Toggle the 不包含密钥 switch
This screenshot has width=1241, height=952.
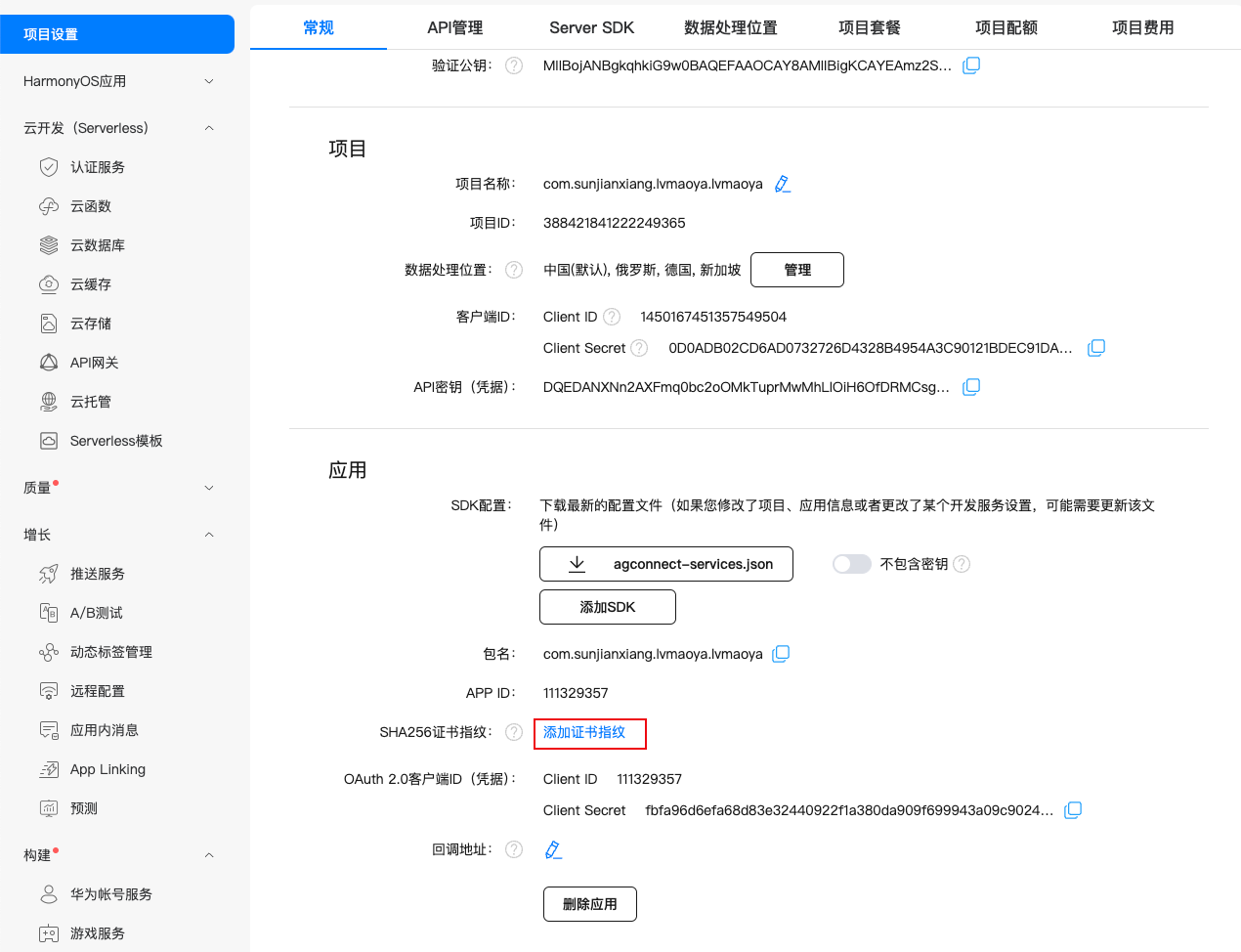click(x=851, y=564)
